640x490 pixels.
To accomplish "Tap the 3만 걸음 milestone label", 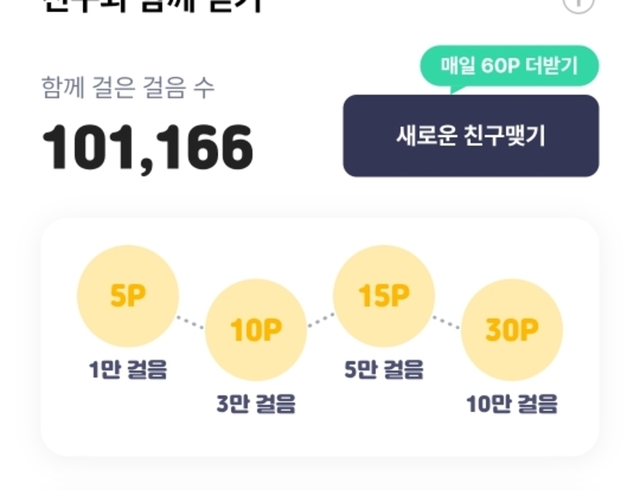I will [x=256, y=405].
